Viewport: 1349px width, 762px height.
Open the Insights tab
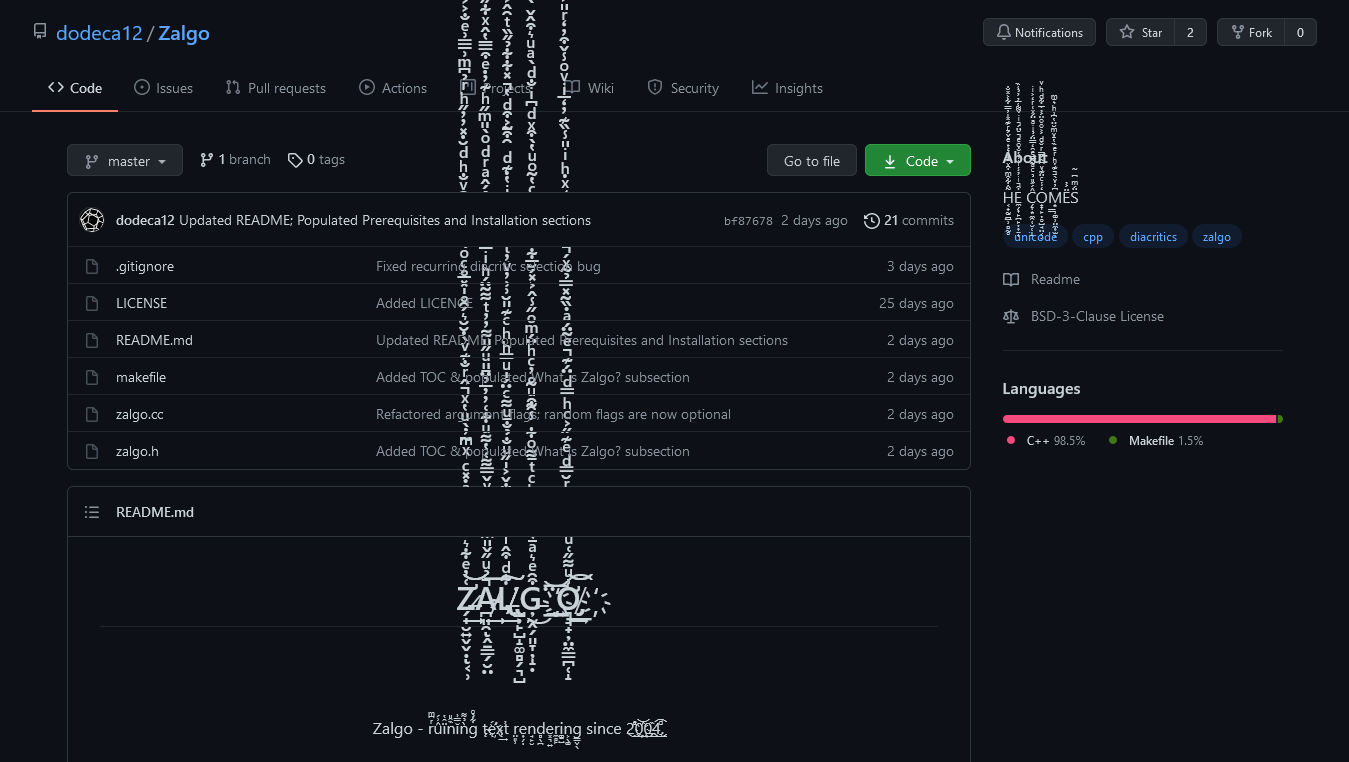[787, 88]
